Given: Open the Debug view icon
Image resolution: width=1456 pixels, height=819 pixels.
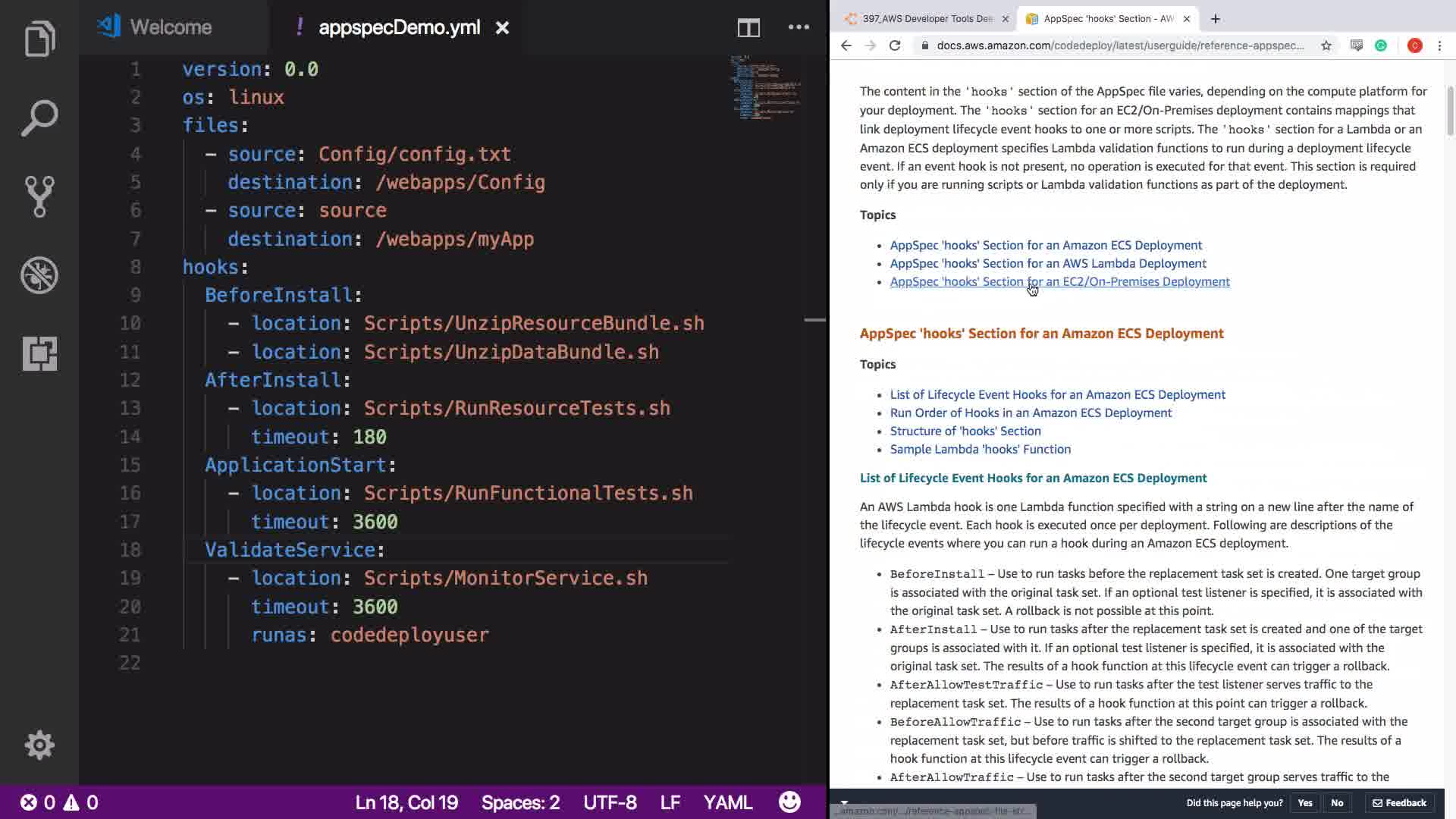Looking at the screenshot, I should pyautogui.click(x=39, y=275).
